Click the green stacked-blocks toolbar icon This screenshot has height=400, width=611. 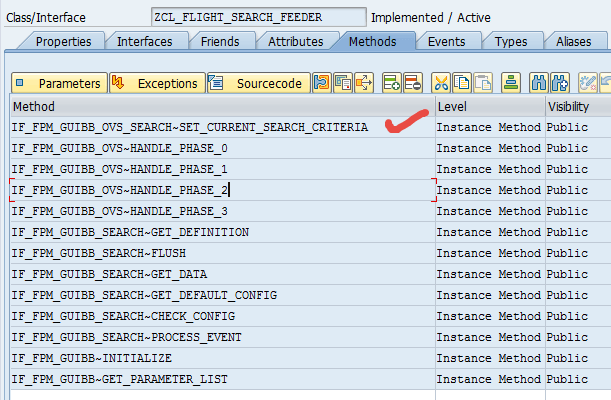[511, 83]
